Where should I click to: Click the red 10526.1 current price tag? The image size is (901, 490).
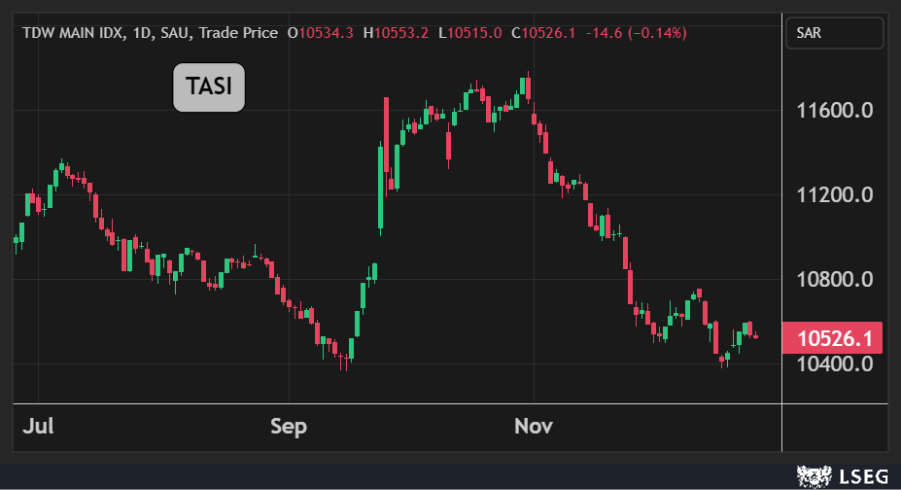coord(832,339)
